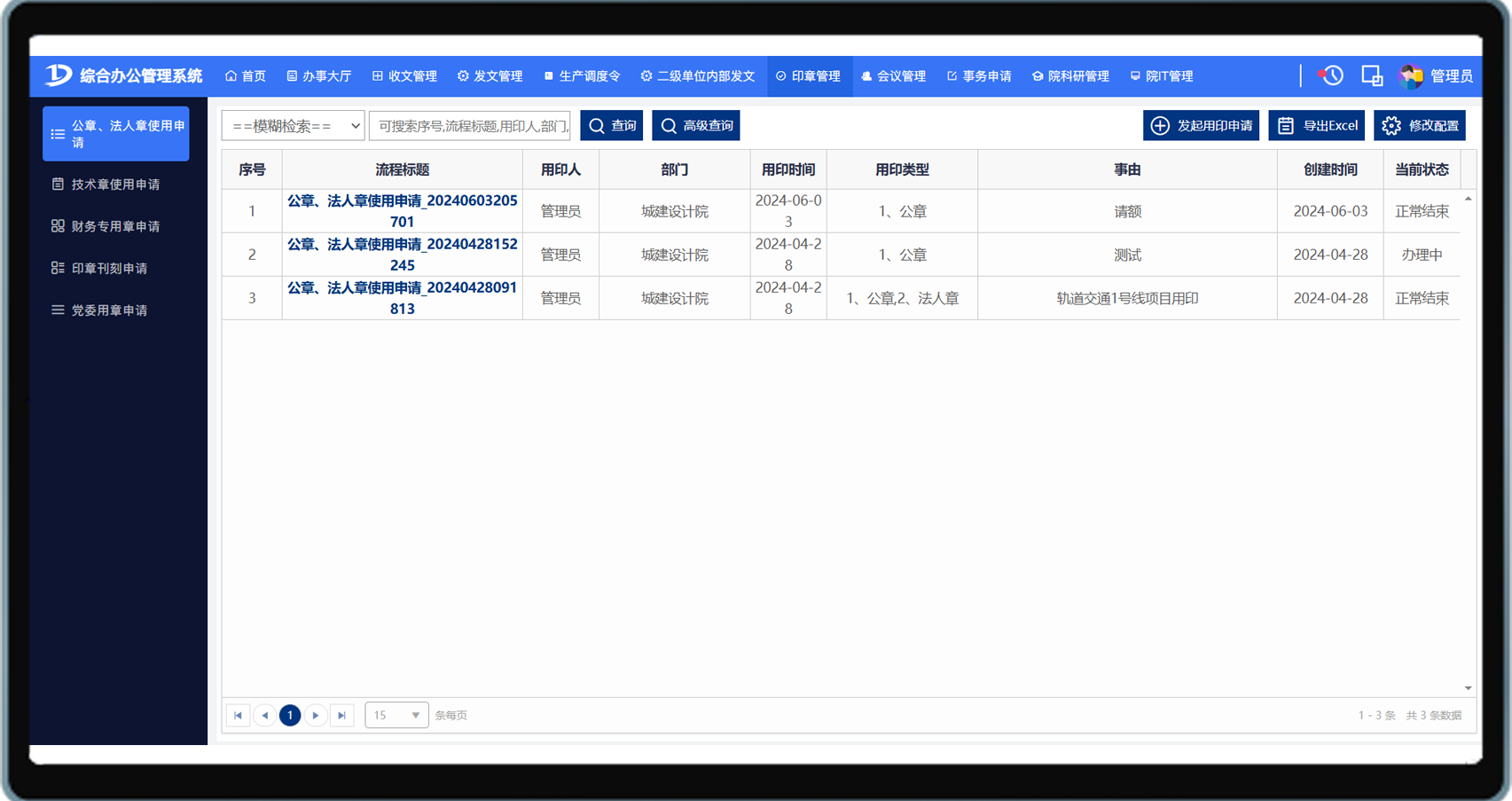Open the history clock icon
The width and height of the screenshot is (1512, 801).
point(1330,76)
